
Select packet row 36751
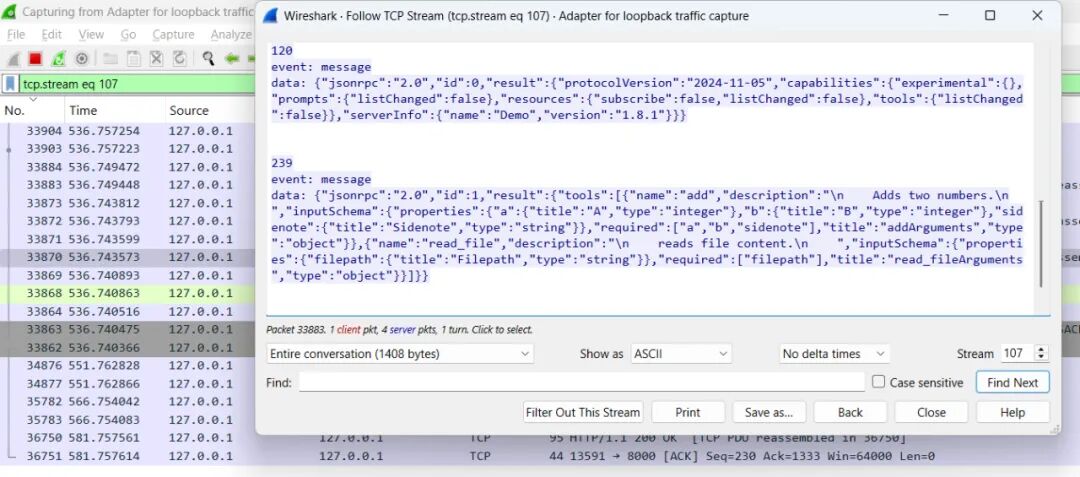[x=540, y=456]
